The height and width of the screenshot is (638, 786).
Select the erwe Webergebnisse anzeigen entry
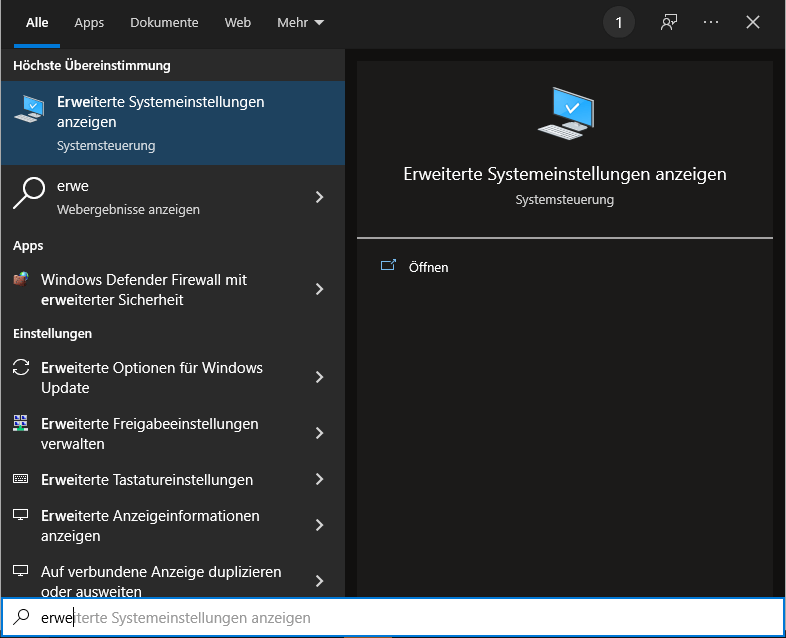coord(173,197)
